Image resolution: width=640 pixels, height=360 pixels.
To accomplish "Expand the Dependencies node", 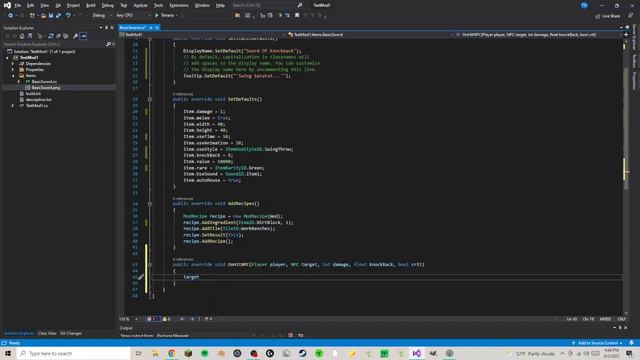I will 13,64.
